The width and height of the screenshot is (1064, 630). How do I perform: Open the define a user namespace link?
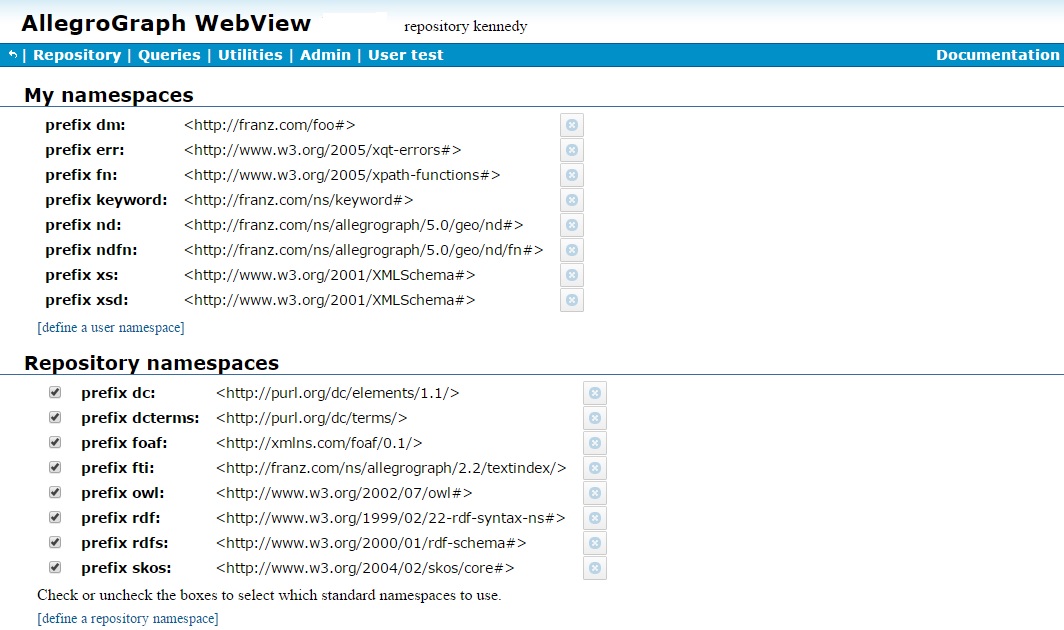click(x=111, y=327)
